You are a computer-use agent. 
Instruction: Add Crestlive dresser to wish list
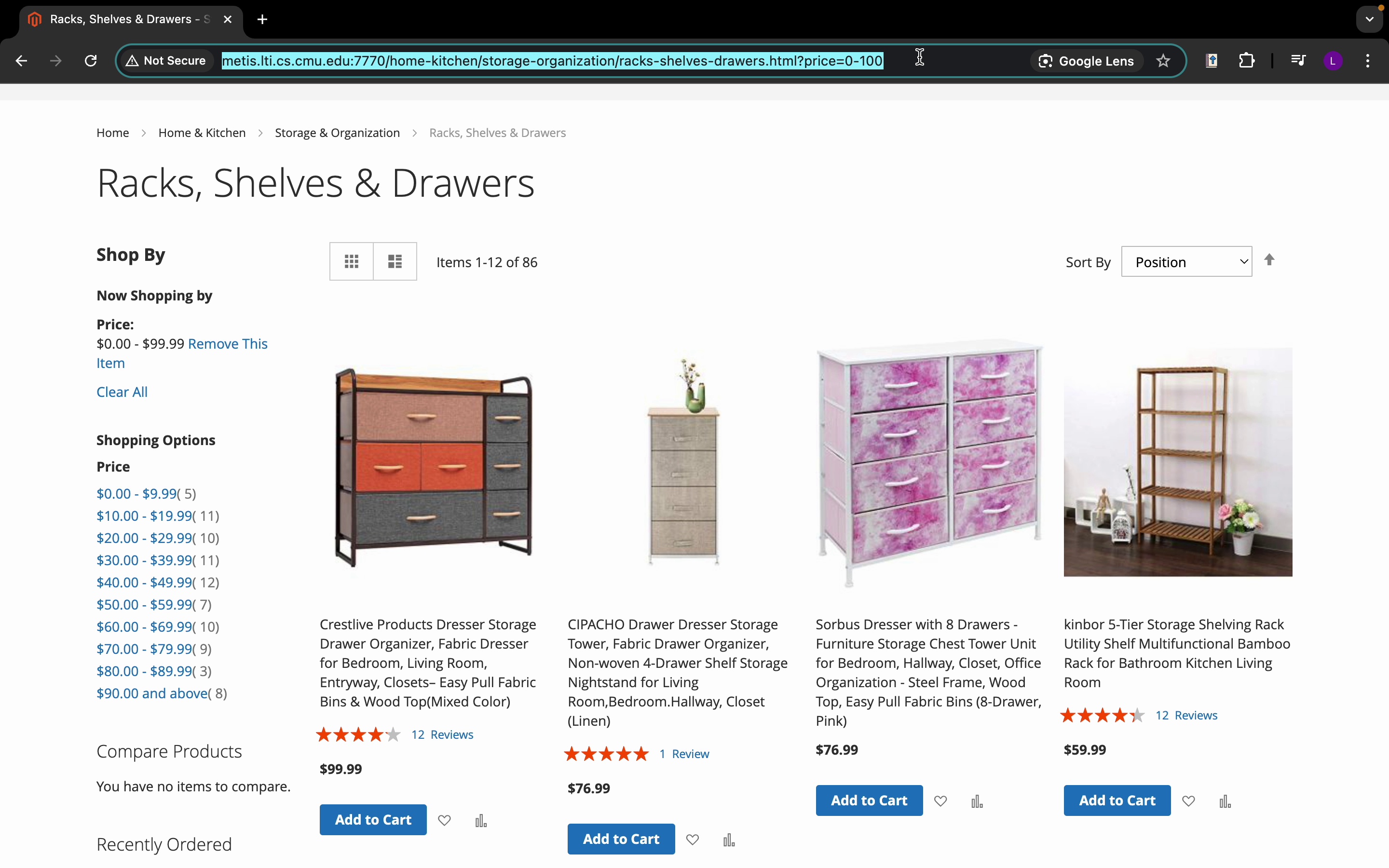444,820
